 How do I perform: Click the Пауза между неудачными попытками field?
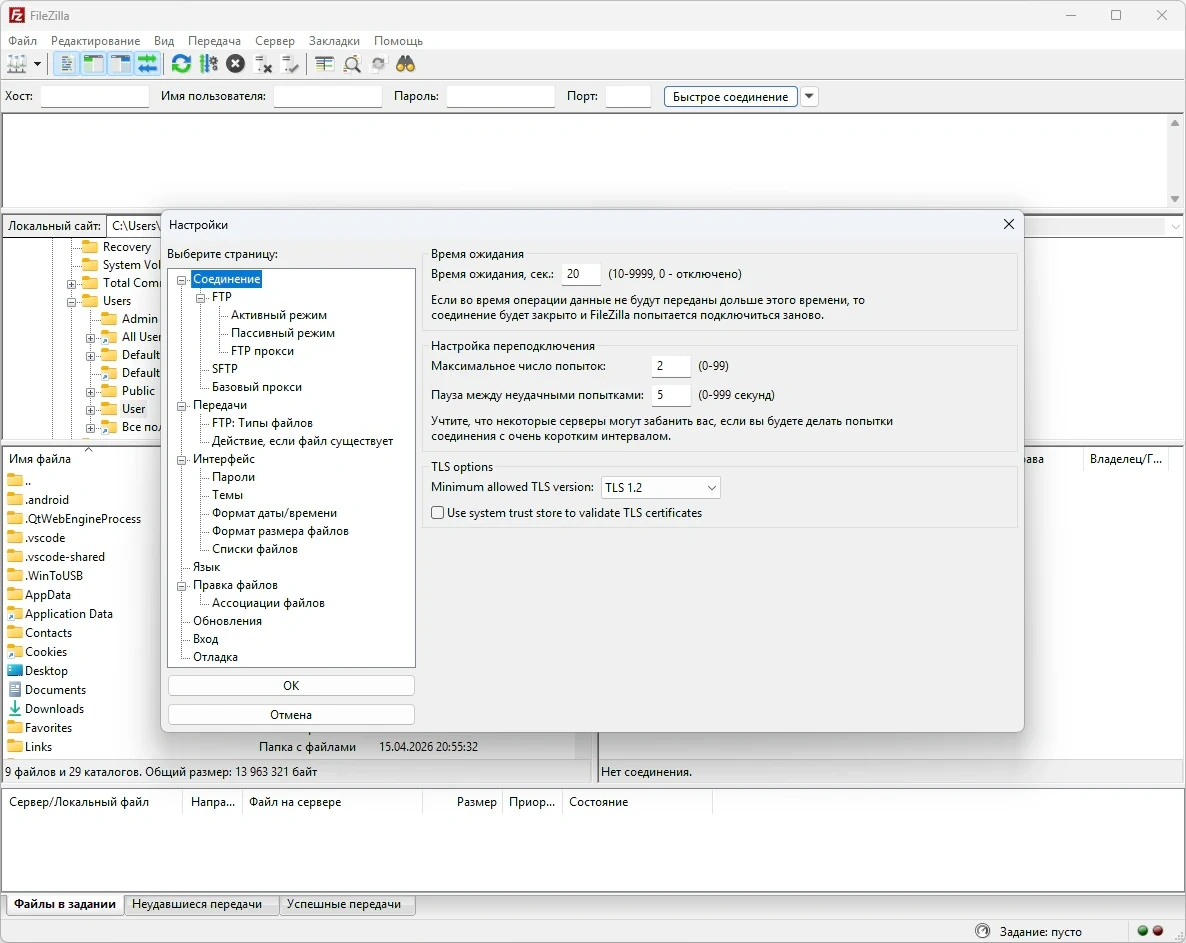[671, 395]
